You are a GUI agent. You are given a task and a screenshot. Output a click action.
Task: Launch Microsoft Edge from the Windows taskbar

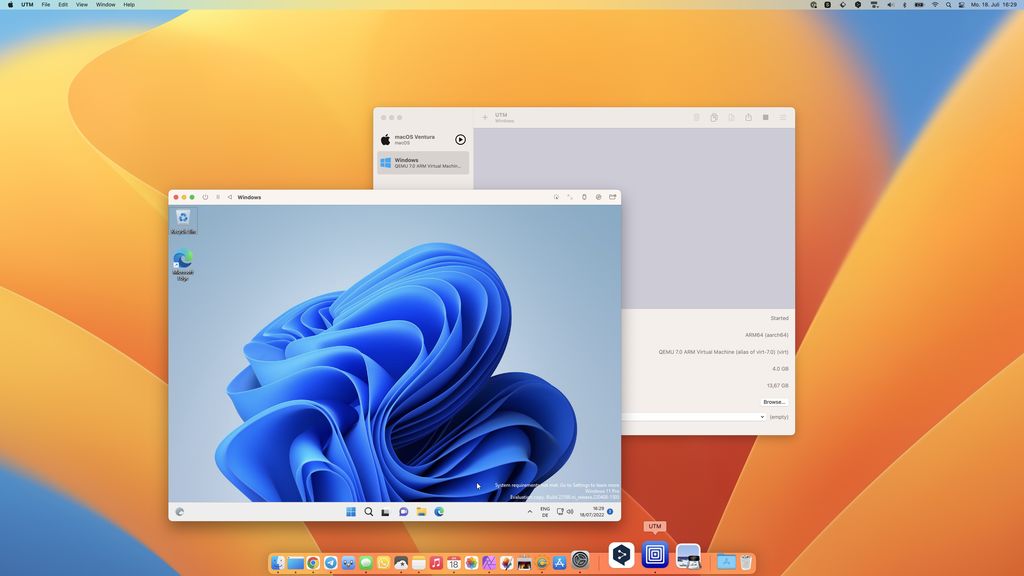coord(438,511)
